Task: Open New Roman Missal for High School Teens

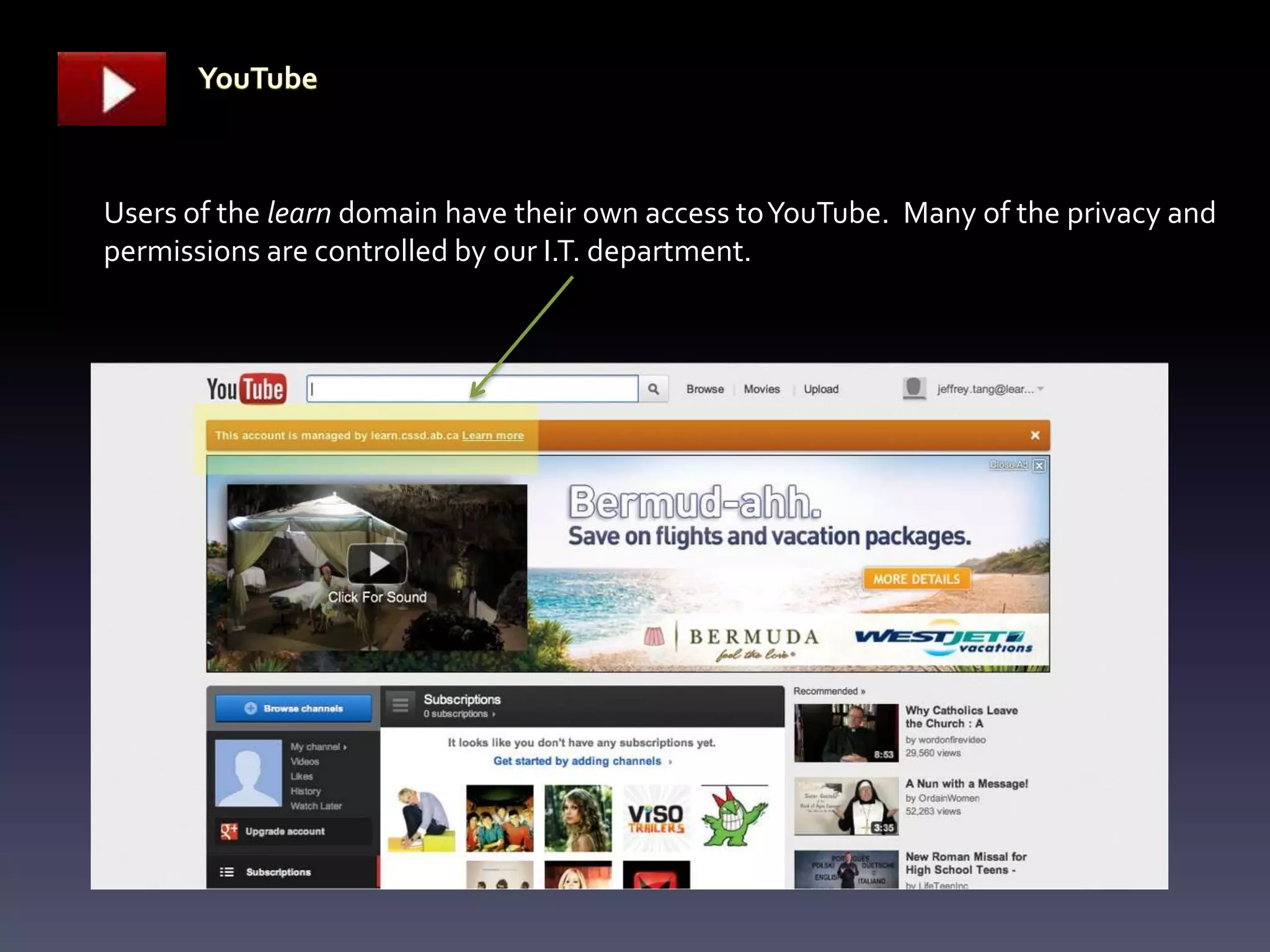Action: [966, 863]
